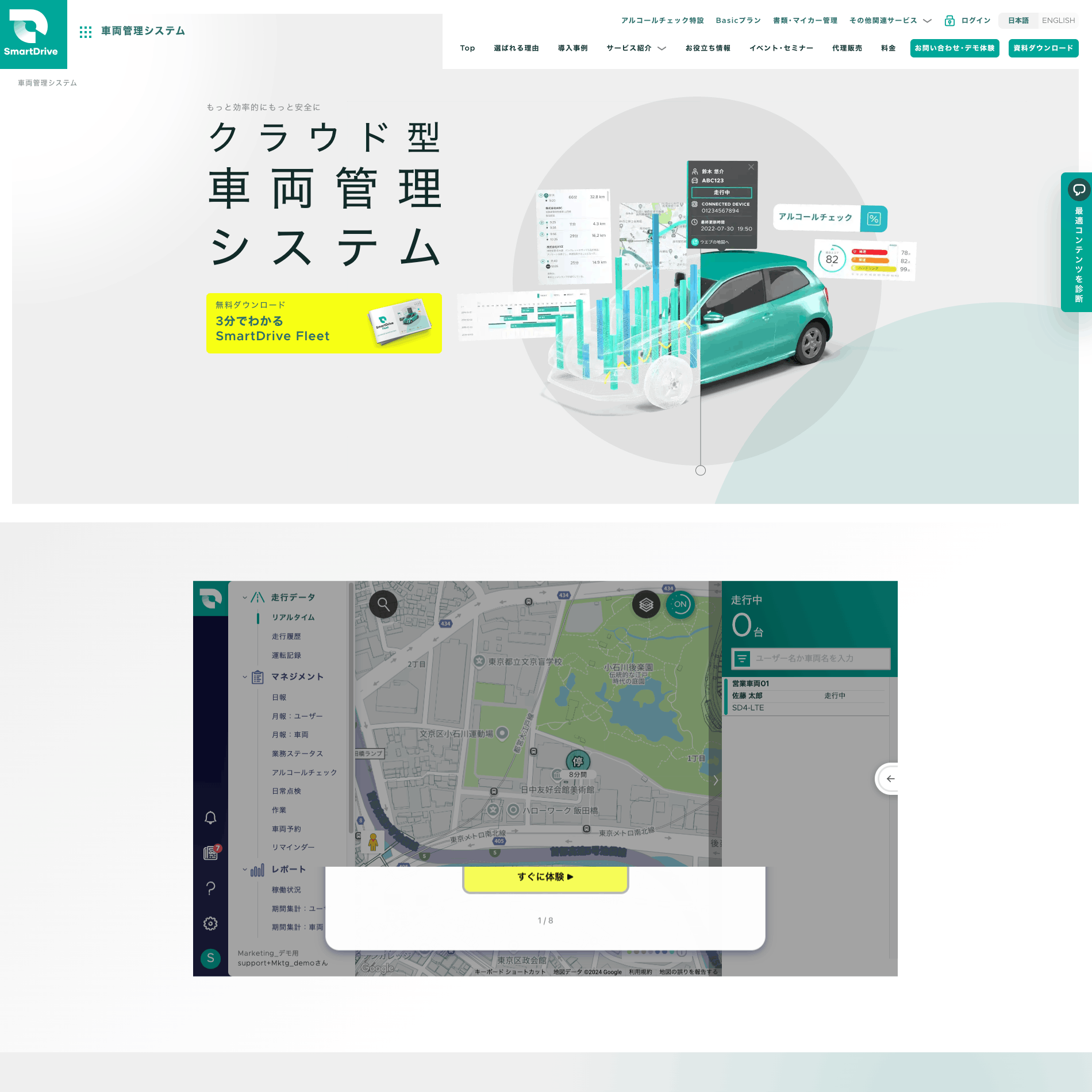The image size is (1092, 1092).
Task: Open the 料金 menu item
Action: coord(888,48)
